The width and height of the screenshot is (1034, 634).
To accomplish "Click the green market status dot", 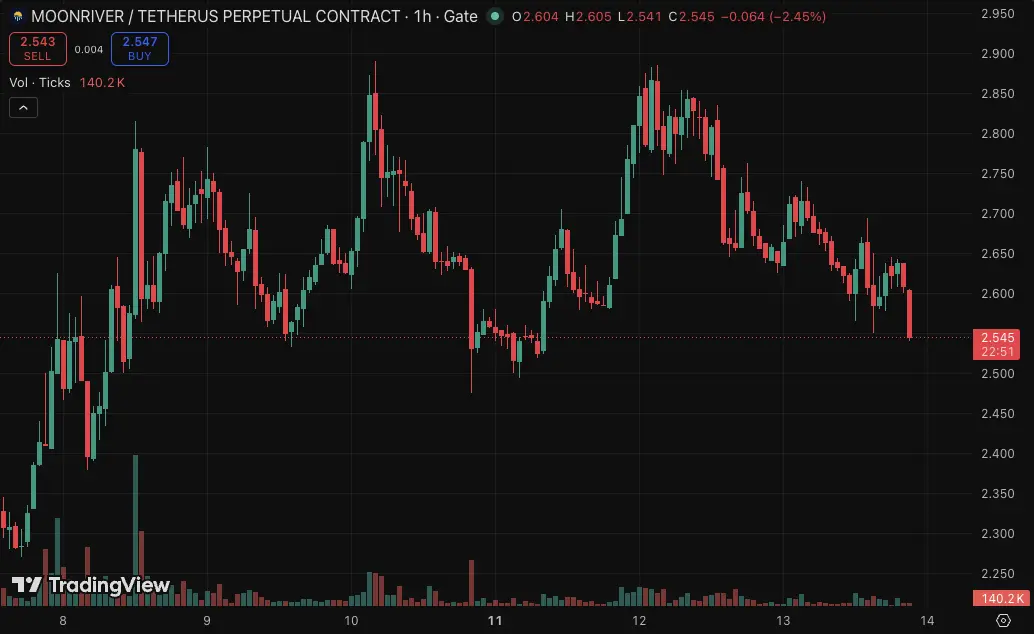I will click(x=495, y=16).
